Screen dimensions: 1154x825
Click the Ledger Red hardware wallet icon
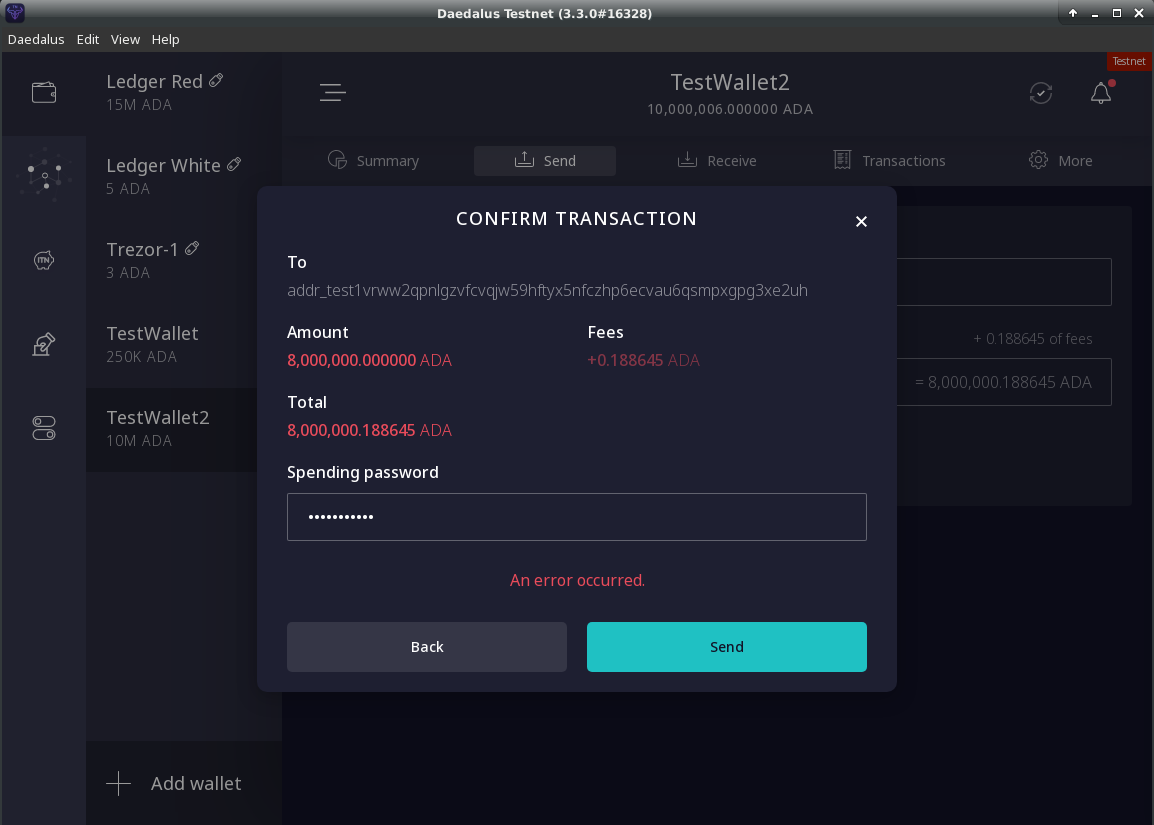click(216, 80)
